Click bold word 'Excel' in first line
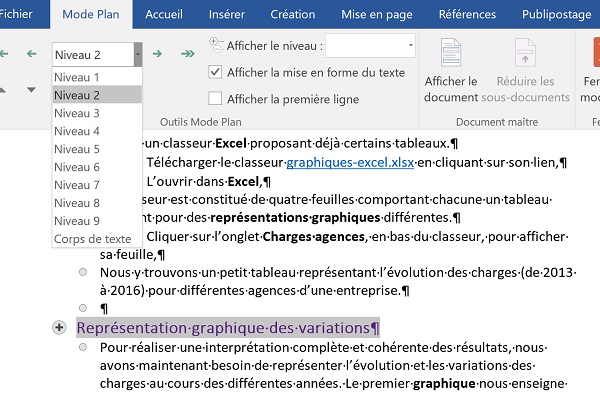Image resolution: width=600 pixels, height=395 pixels. coord(231,144)
